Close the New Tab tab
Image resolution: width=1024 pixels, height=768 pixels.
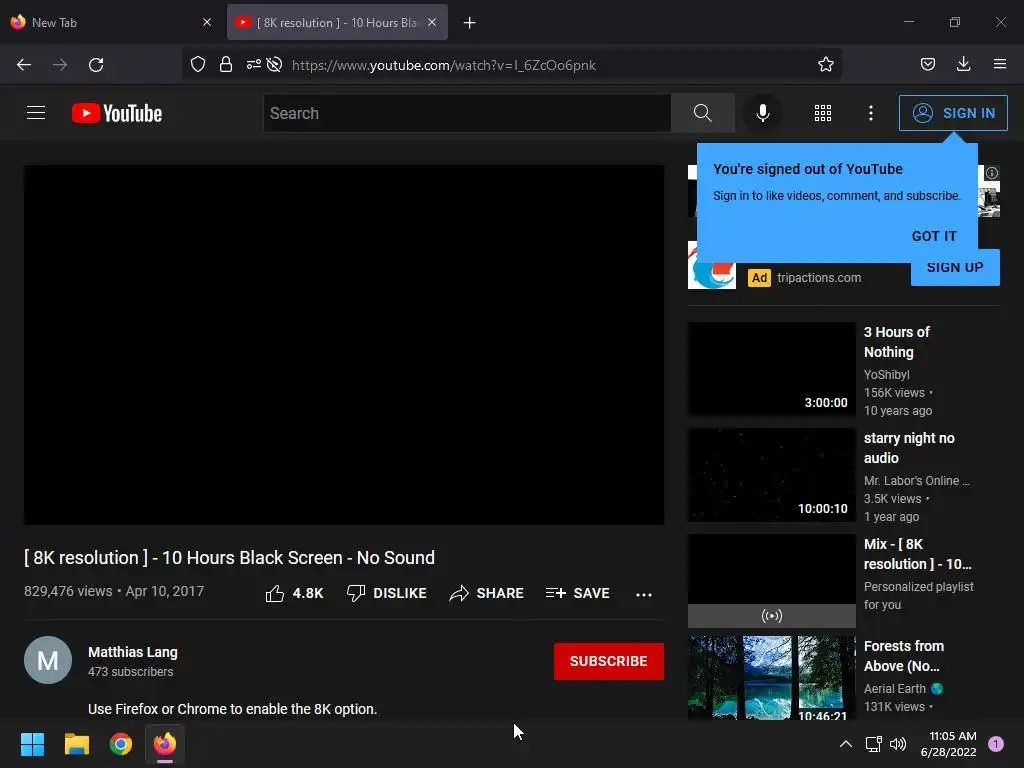207,22
